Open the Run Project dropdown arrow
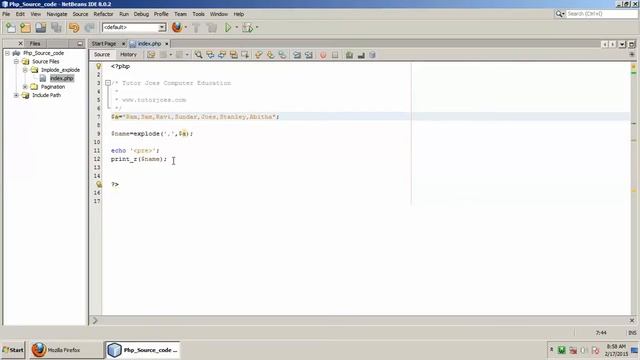 click(237, 27)
